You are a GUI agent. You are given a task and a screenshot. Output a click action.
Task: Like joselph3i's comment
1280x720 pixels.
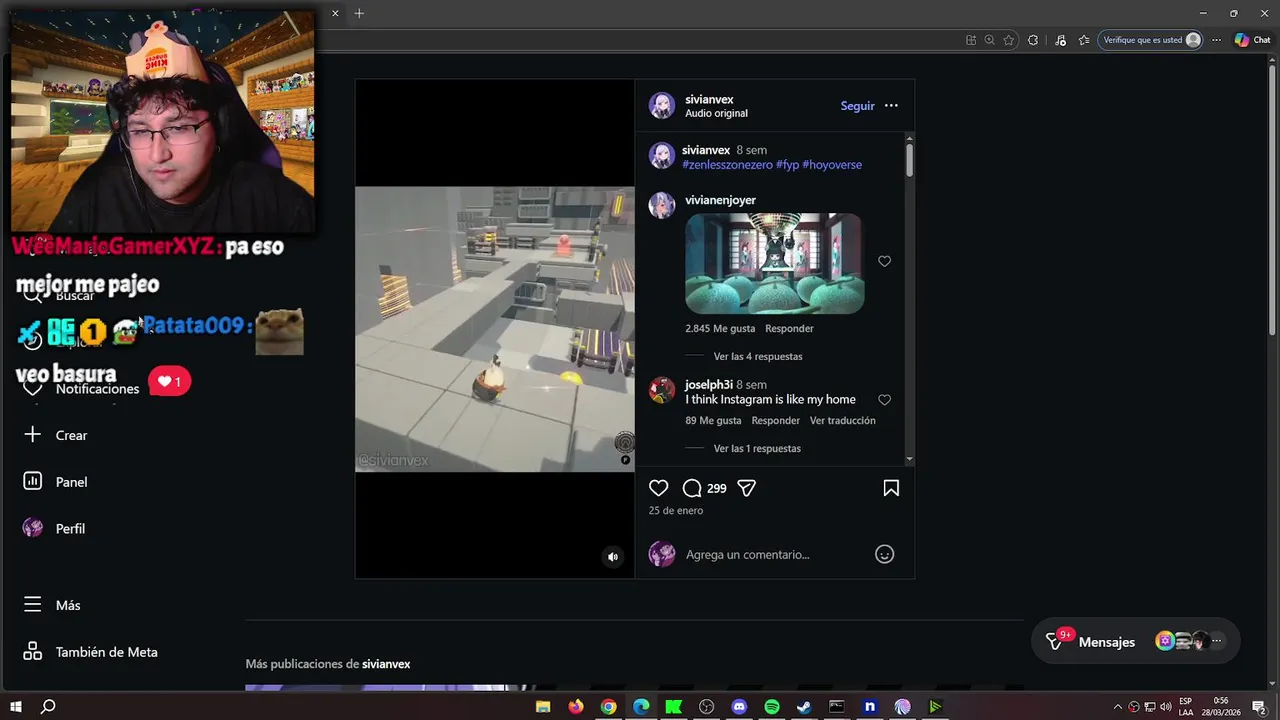[884, 400]
